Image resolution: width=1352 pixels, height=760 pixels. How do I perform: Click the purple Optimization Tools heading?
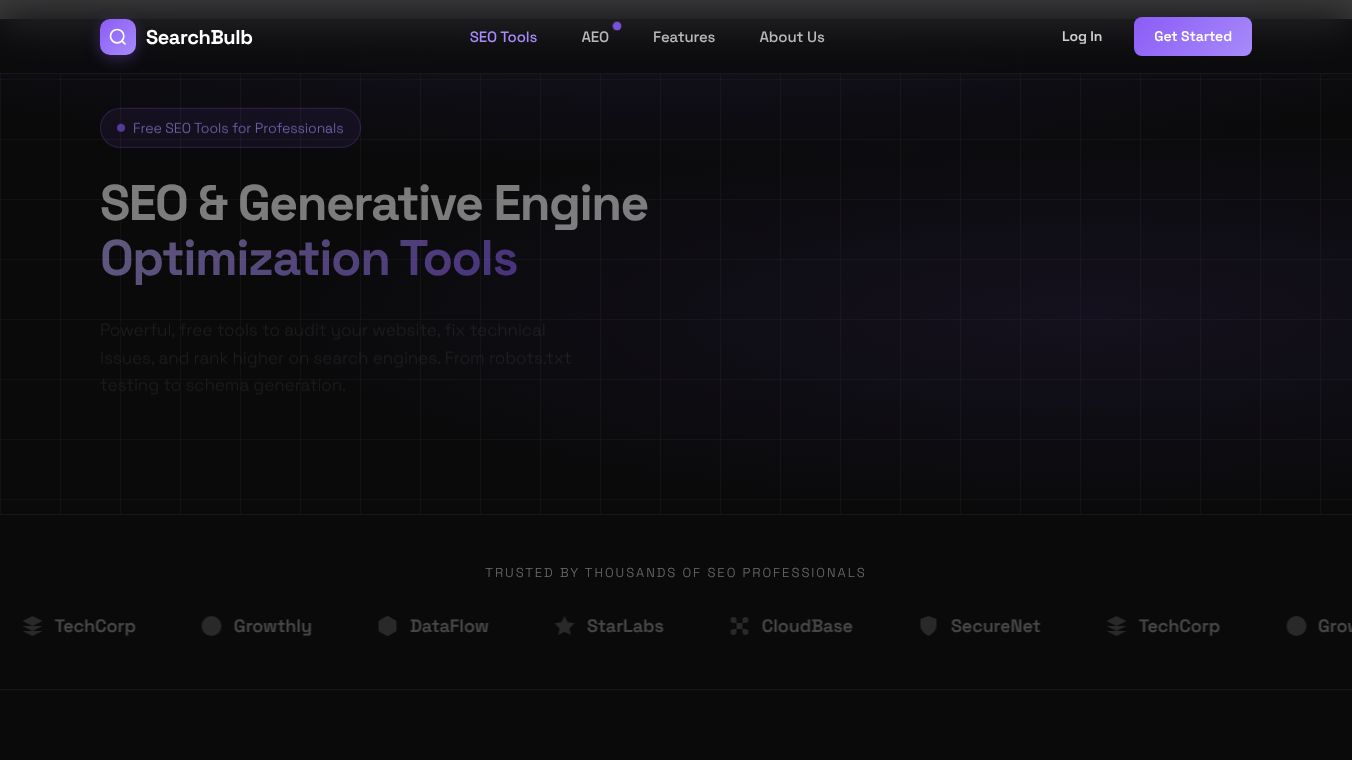pos(308,258)
